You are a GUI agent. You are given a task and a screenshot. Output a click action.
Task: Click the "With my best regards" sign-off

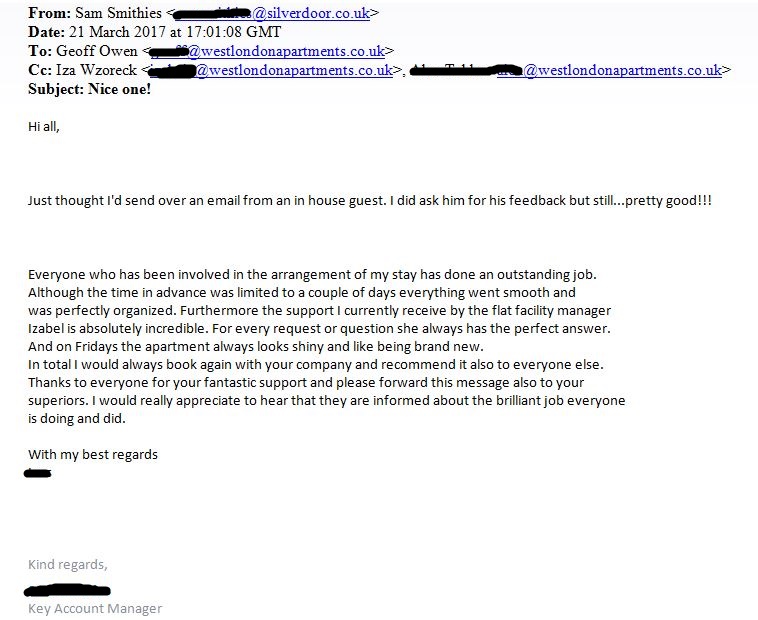(93, 454)
